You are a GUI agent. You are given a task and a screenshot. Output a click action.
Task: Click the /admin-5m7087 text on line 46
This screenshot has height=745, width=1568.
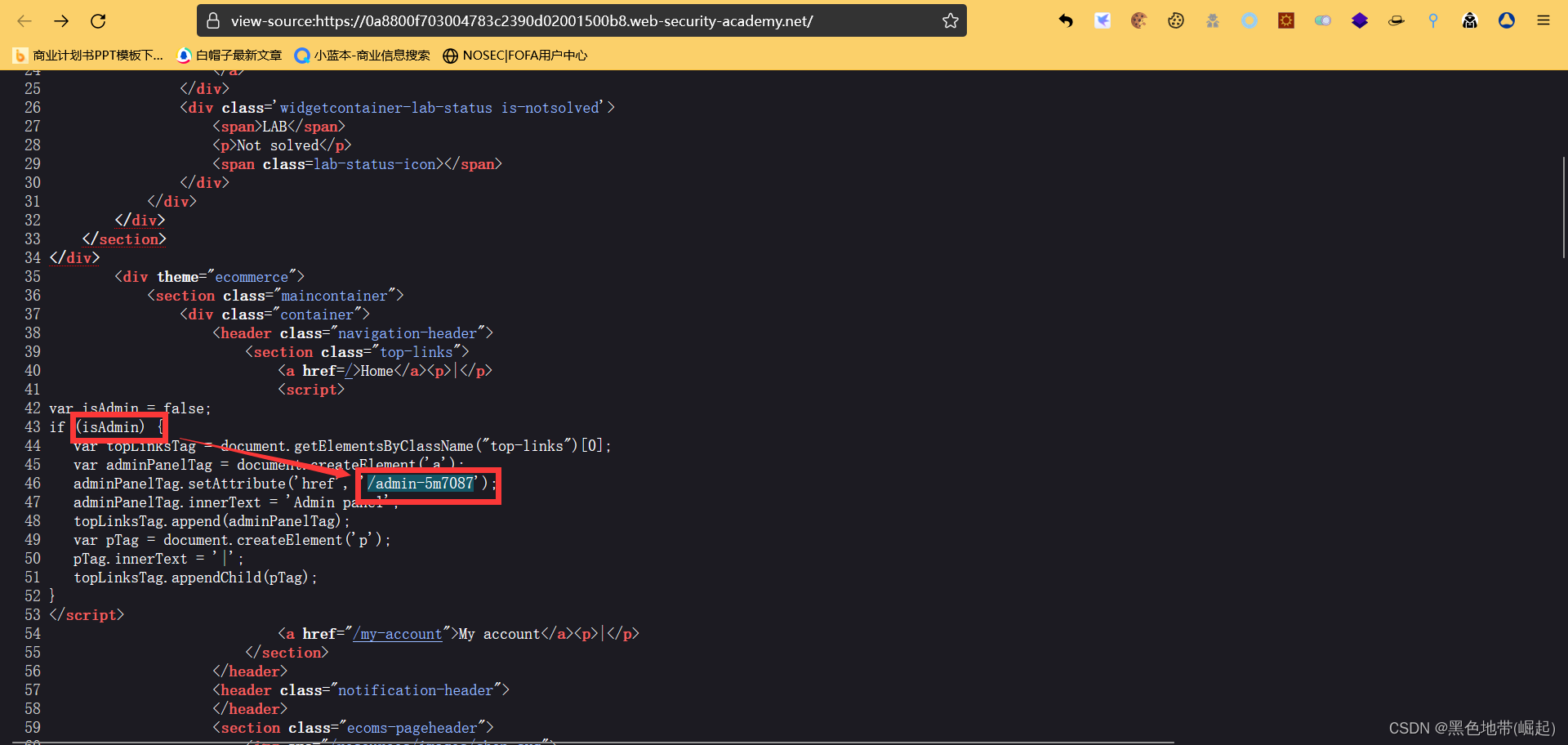tap(421, 484)
